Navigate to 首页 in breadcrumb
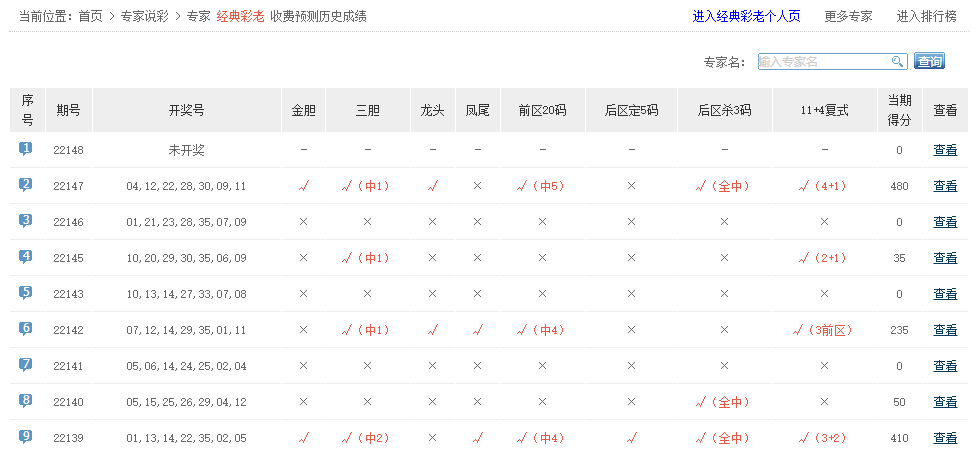The image size is (971, 453). [90, 17]
